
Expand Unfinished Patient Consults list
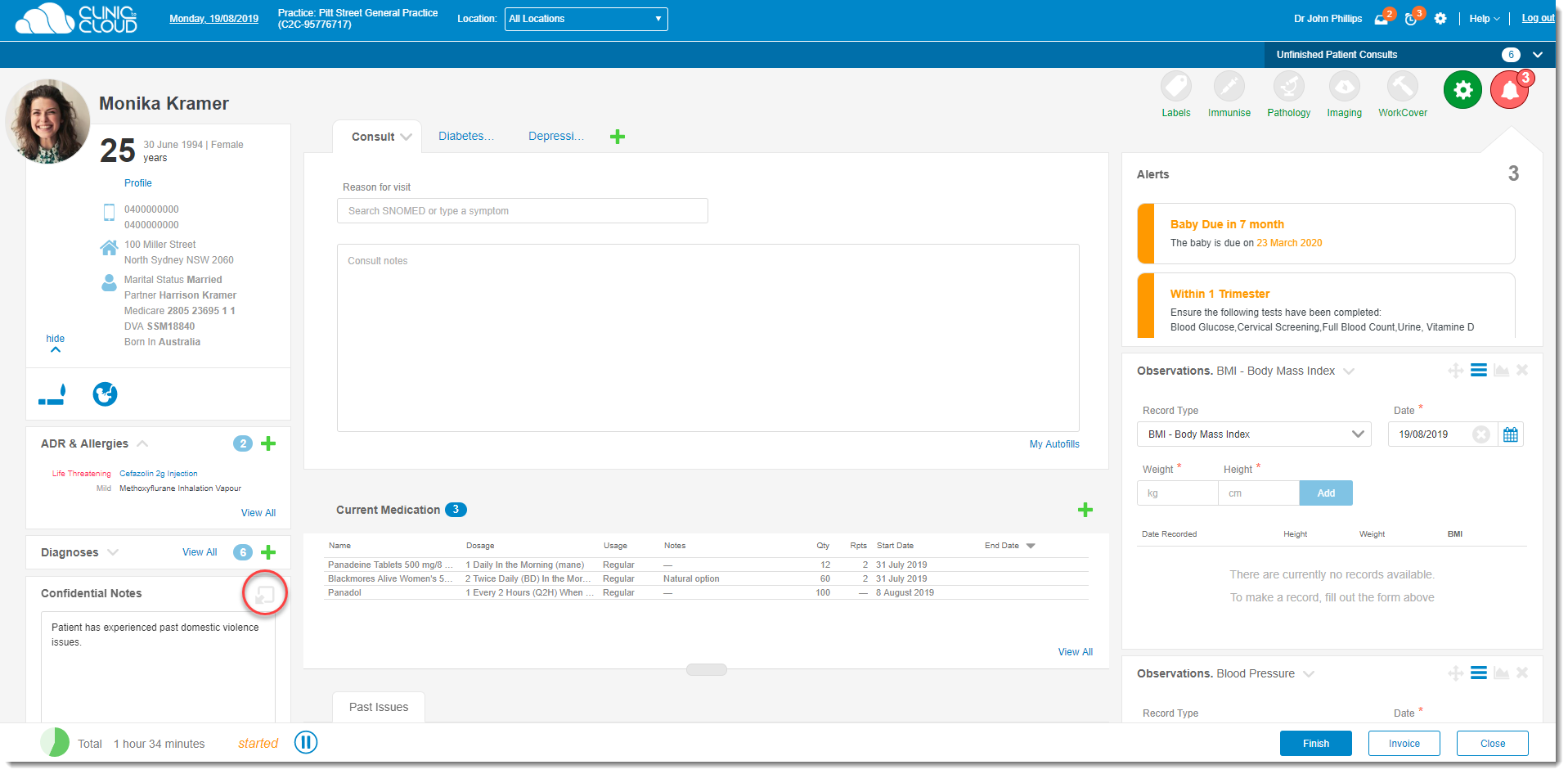click(x=1538, y=55)
